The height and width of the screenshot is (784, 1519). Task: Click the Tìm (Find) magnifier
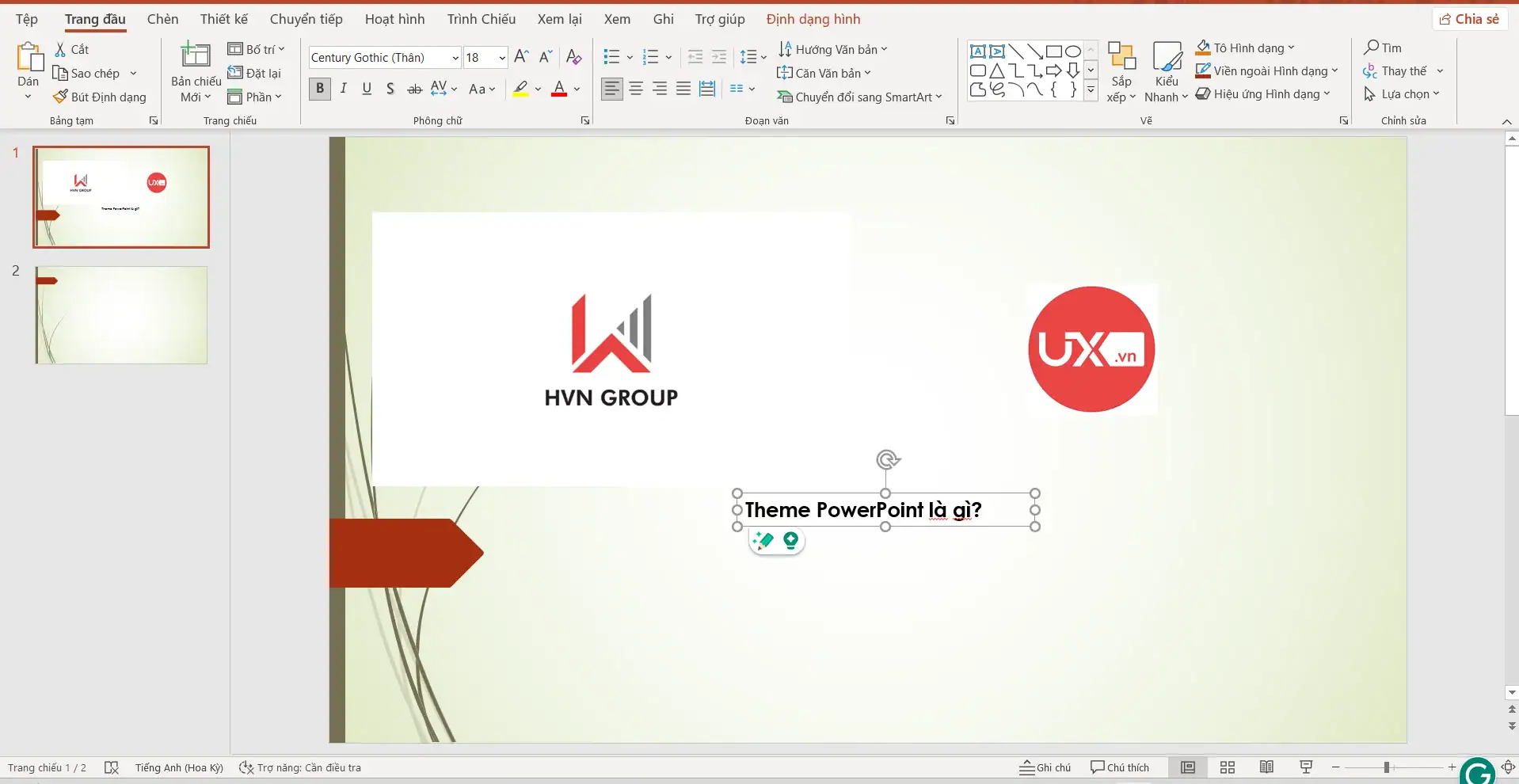coord(1383,48)
